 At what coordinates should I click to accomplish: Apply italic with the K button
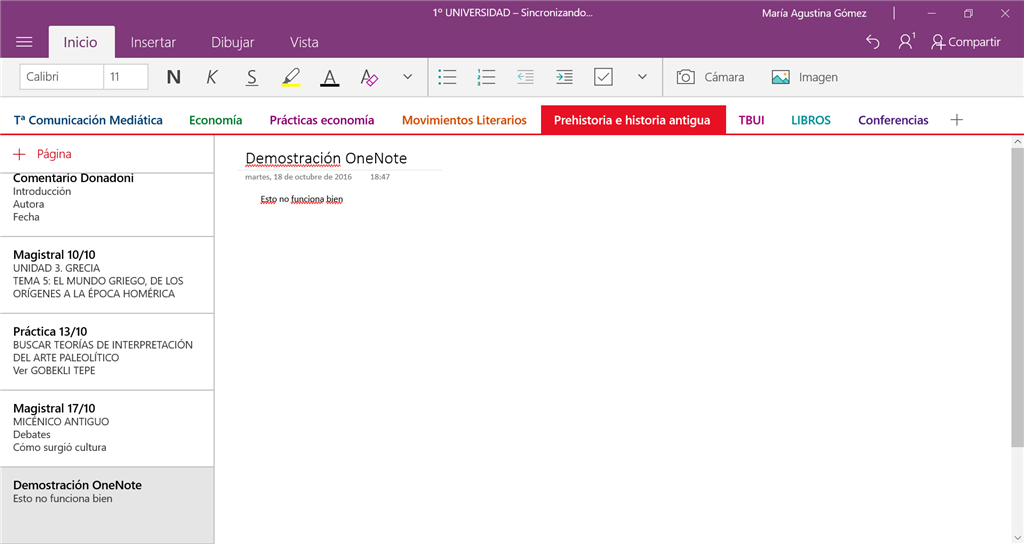point(212,77)
